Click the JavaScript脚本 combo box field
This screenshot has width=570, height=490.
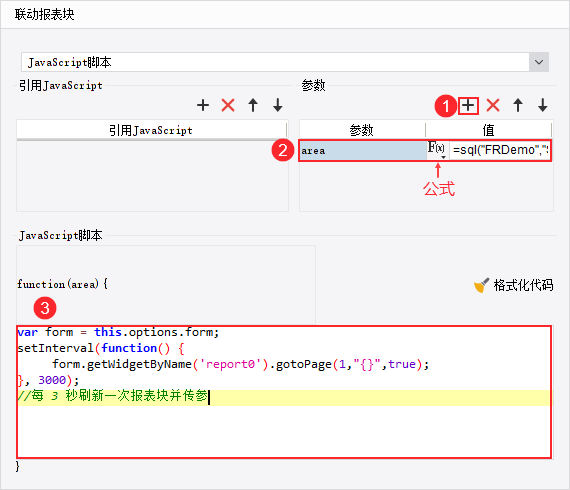tap(275, 62)
